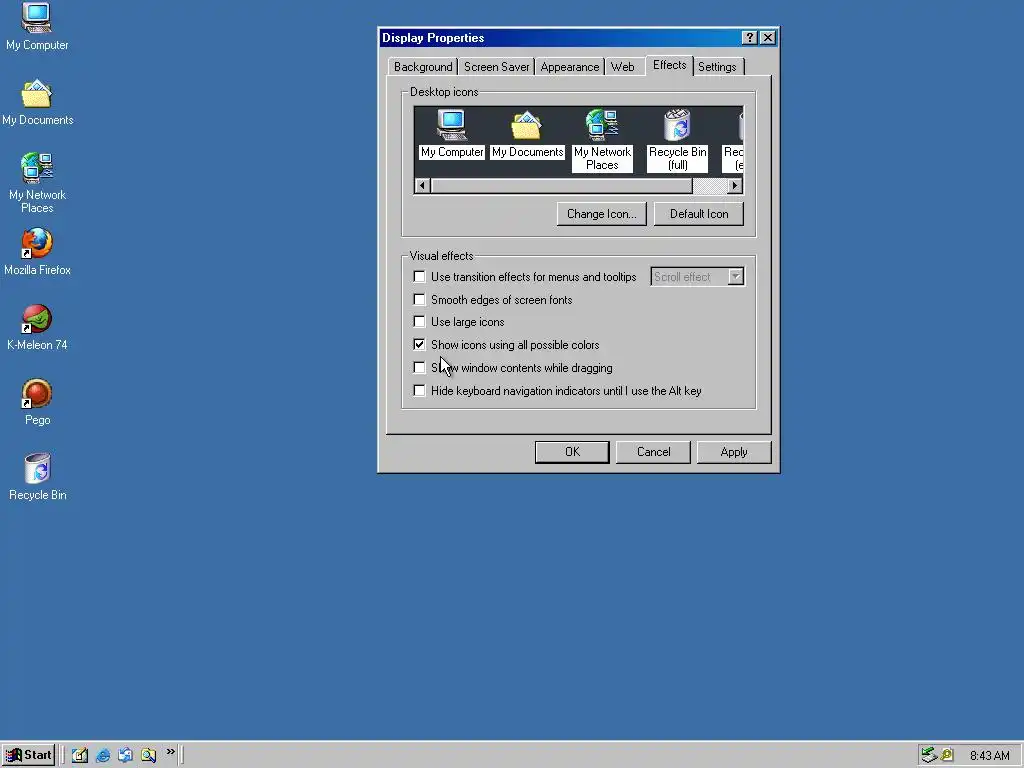Click Cancel in Display Properties

(653, 452)
